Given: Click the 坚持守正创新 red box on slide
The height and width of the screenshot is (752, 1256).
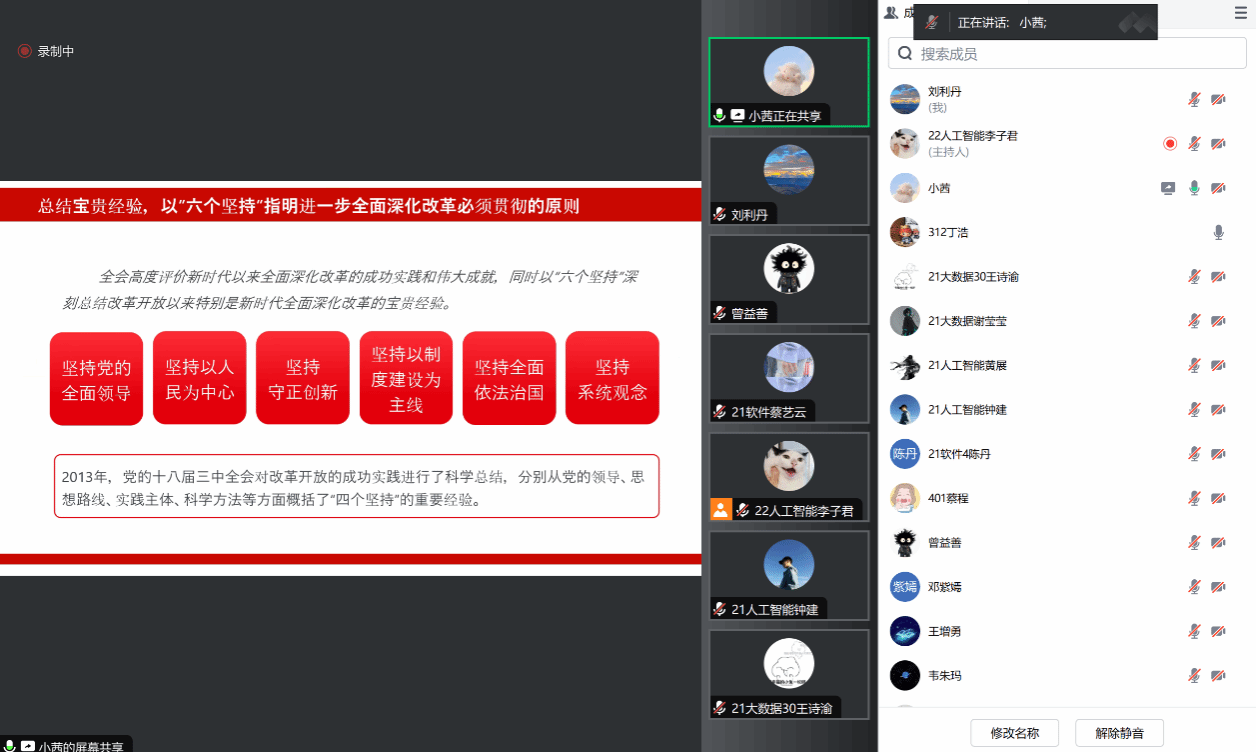Looking at the screenshot, I should pos(302,379).
